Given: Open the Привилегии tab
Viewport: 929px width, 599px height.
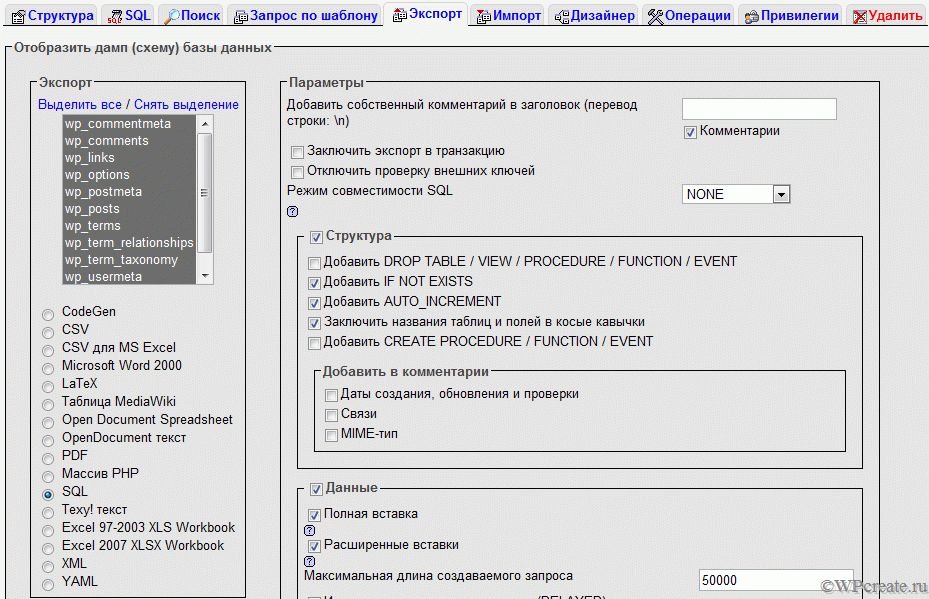Looking at the screenshot, I should (x=792, y=15).
